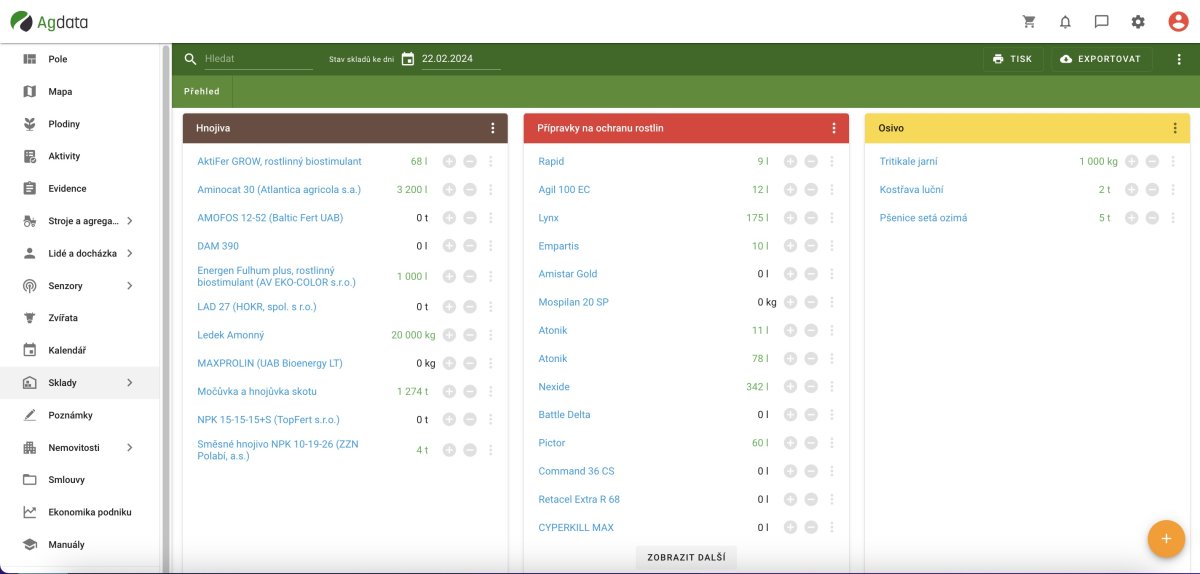Click the search magnifier icon

point(191,59)
